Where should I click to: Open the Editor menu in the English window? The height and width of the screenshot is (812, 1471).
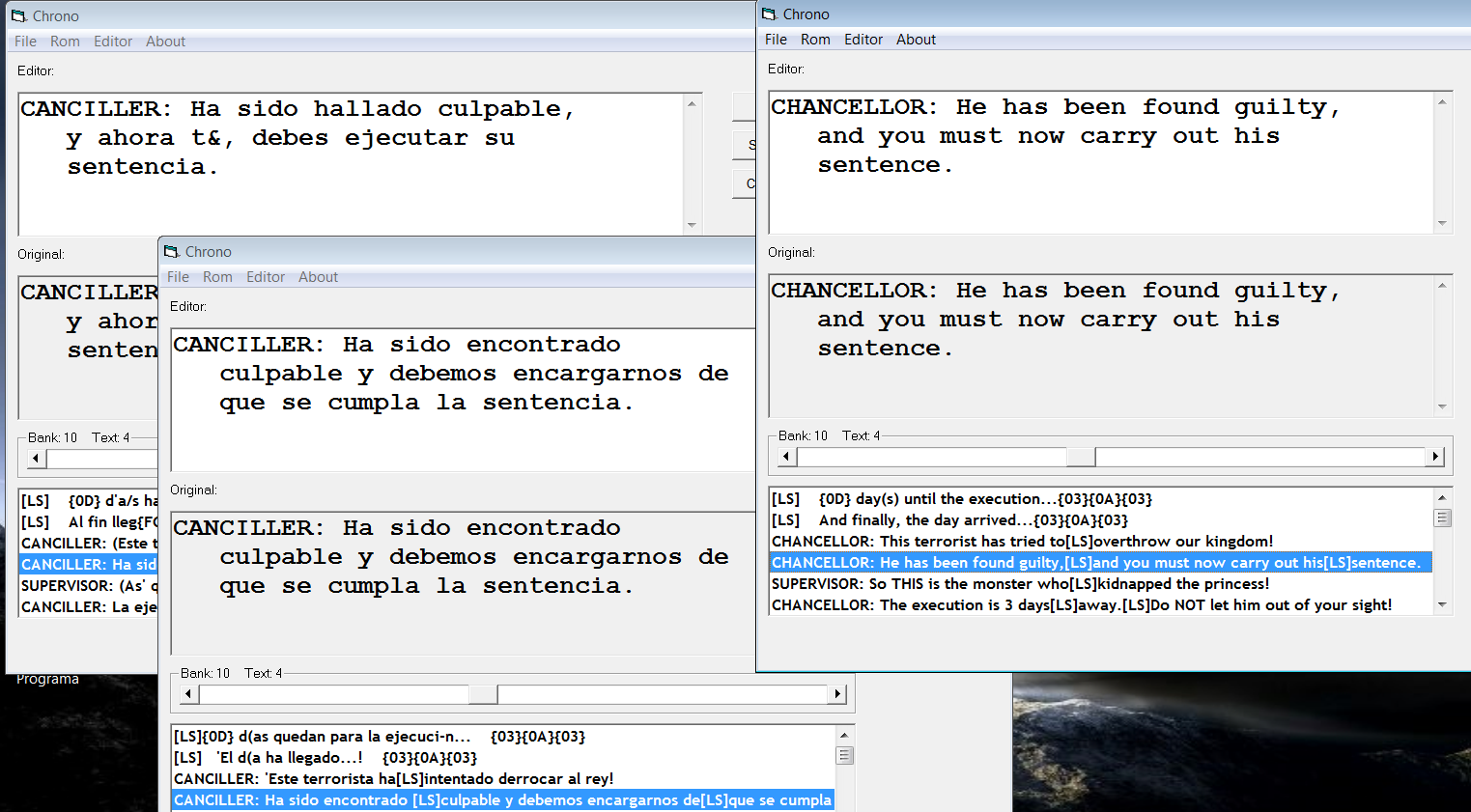(863, 40)
